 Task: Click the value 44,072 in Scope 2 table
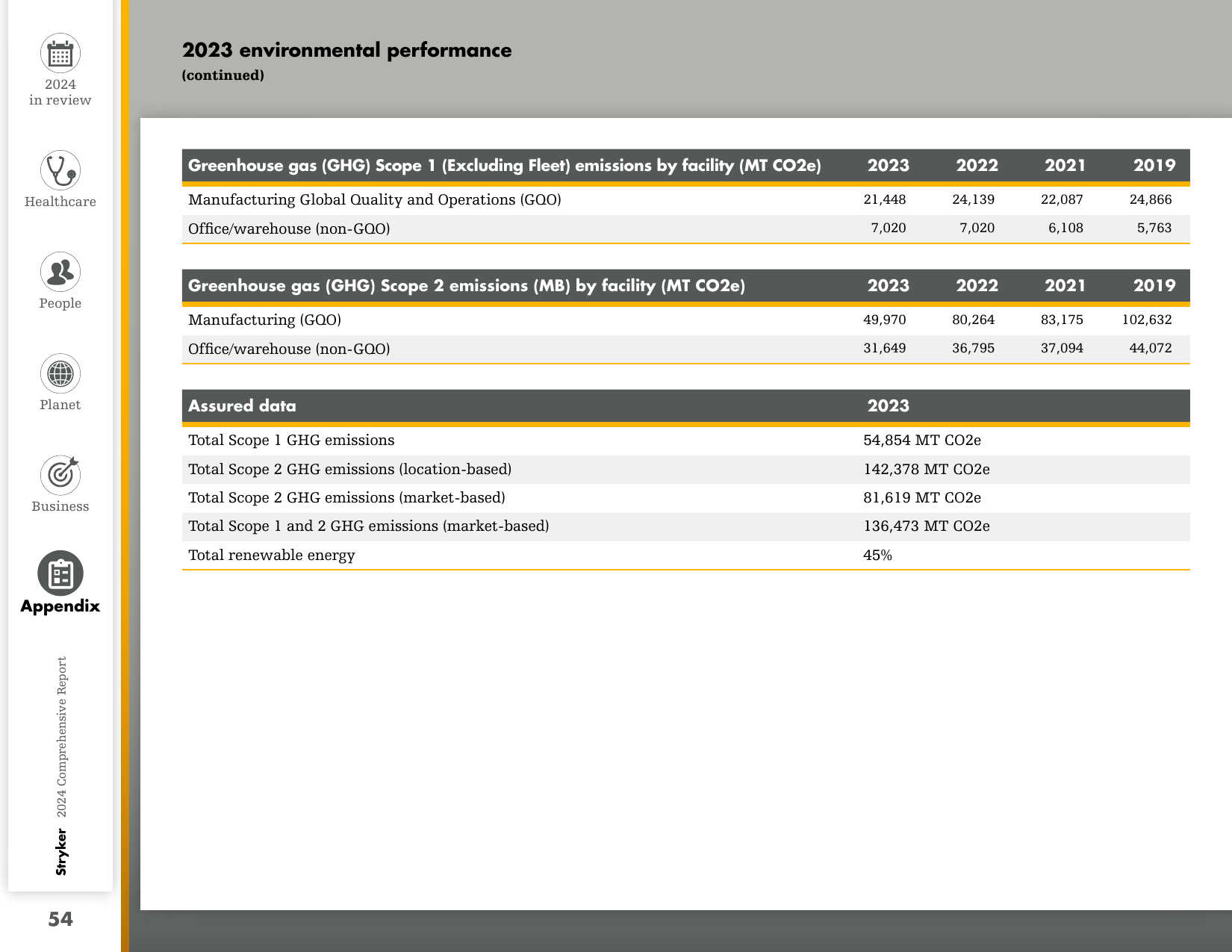coord(1151,348)
